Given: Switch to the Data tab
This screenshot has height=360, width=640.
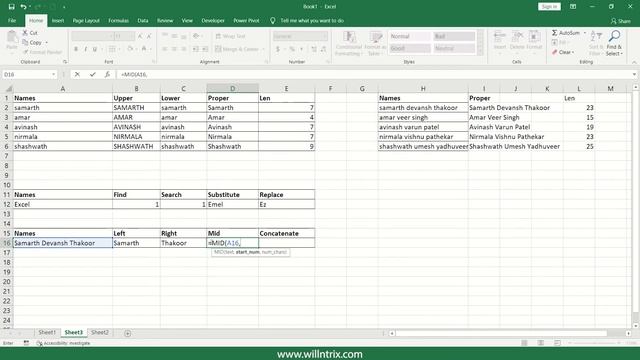Looking at the screenshot, I should click(143, 20).
